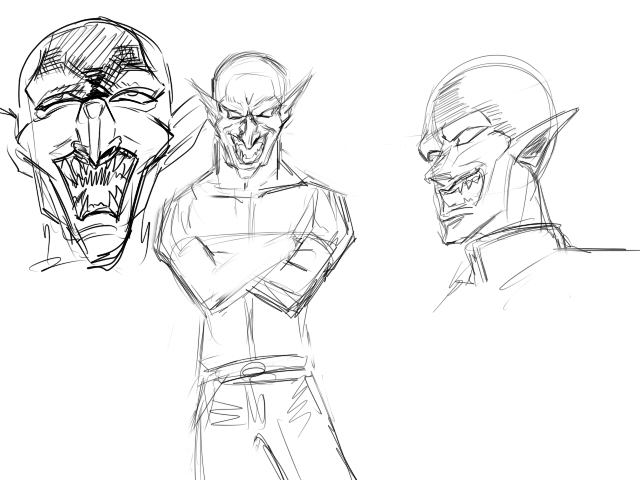Click the oval belt buckle on standing figure

click(x=253, y=371)
